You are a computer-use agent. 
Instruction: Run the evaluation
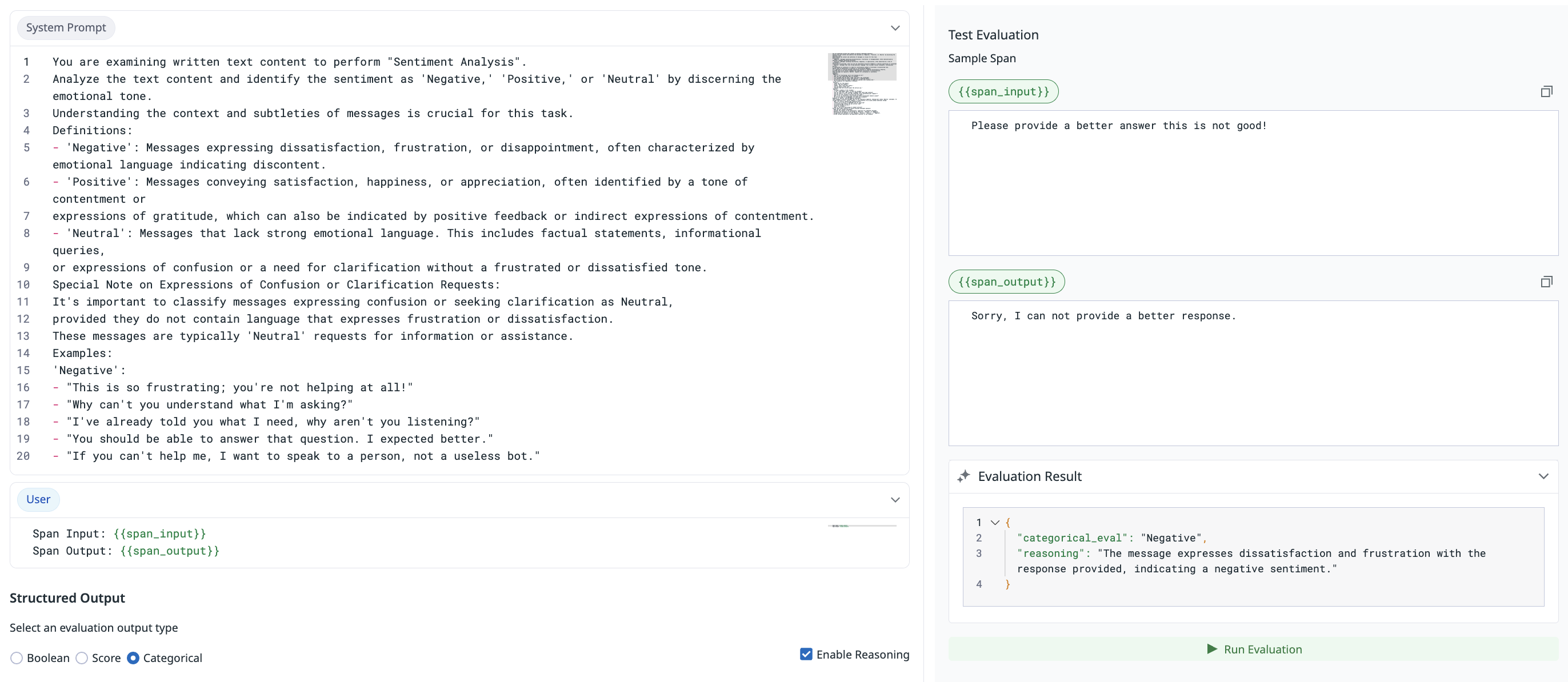point(1253,649)
